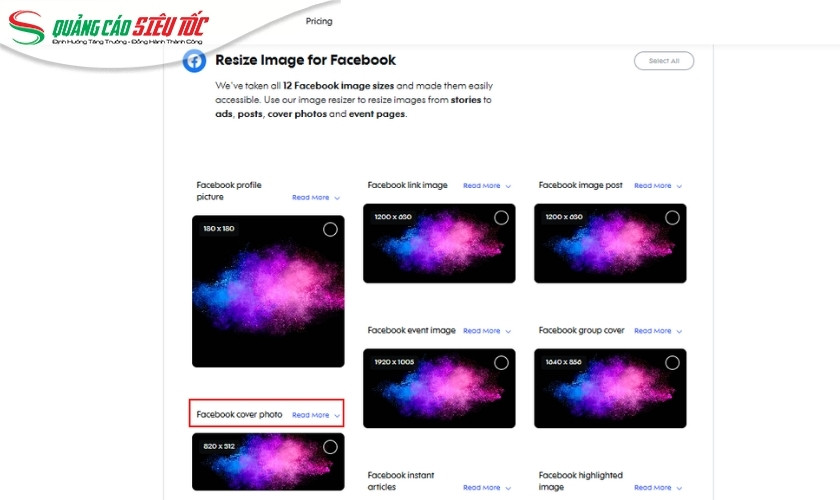The image size is (840, 500).
Task: Click the Facebook profile picture preview thumbnail
Action: (x=268, y=292)
